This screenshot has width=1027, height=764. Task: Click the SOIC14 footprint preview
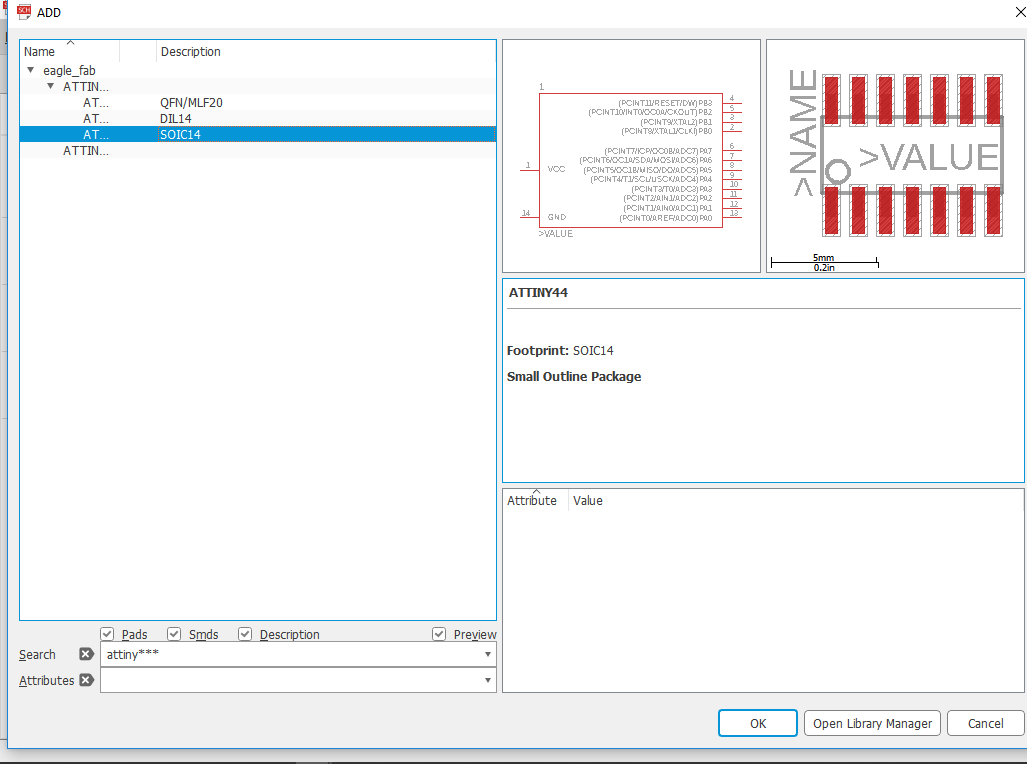[x=895, y=156]
